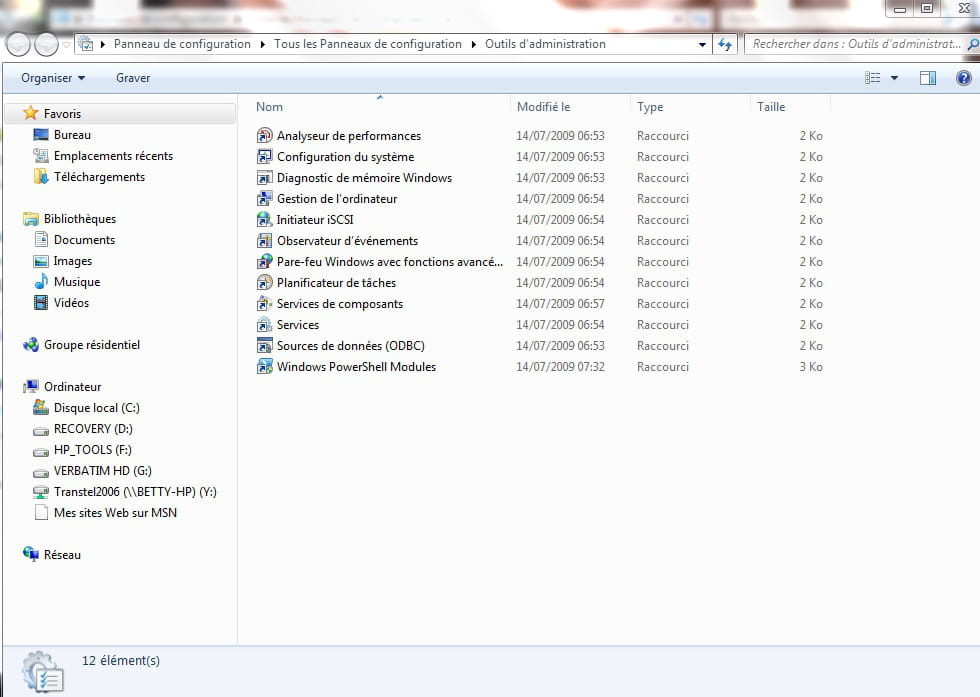Go forward with the forward arrow
The height and width of the screenshot is (697, 980).
pyautogui.click(x=46, y=44)
